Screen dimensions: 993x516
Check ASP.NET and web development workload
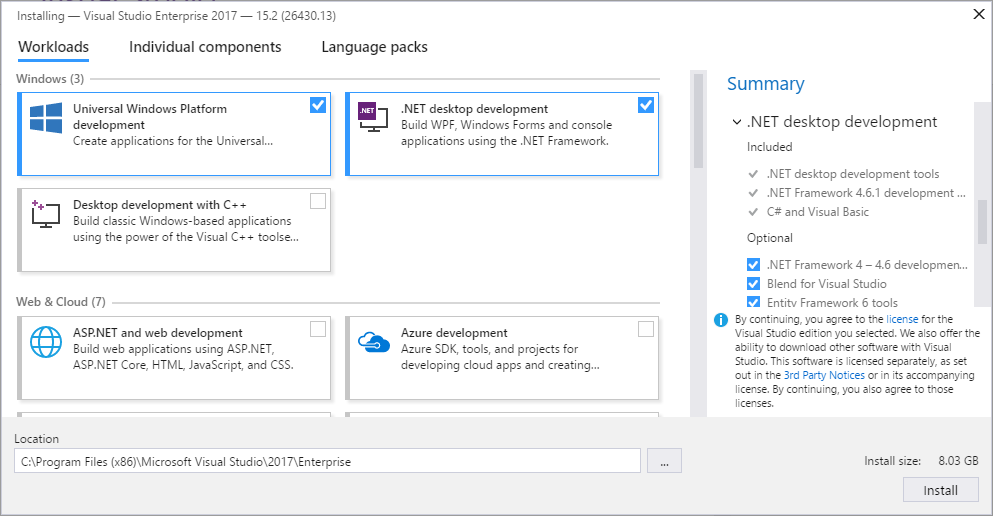click(x=318, y=329)
